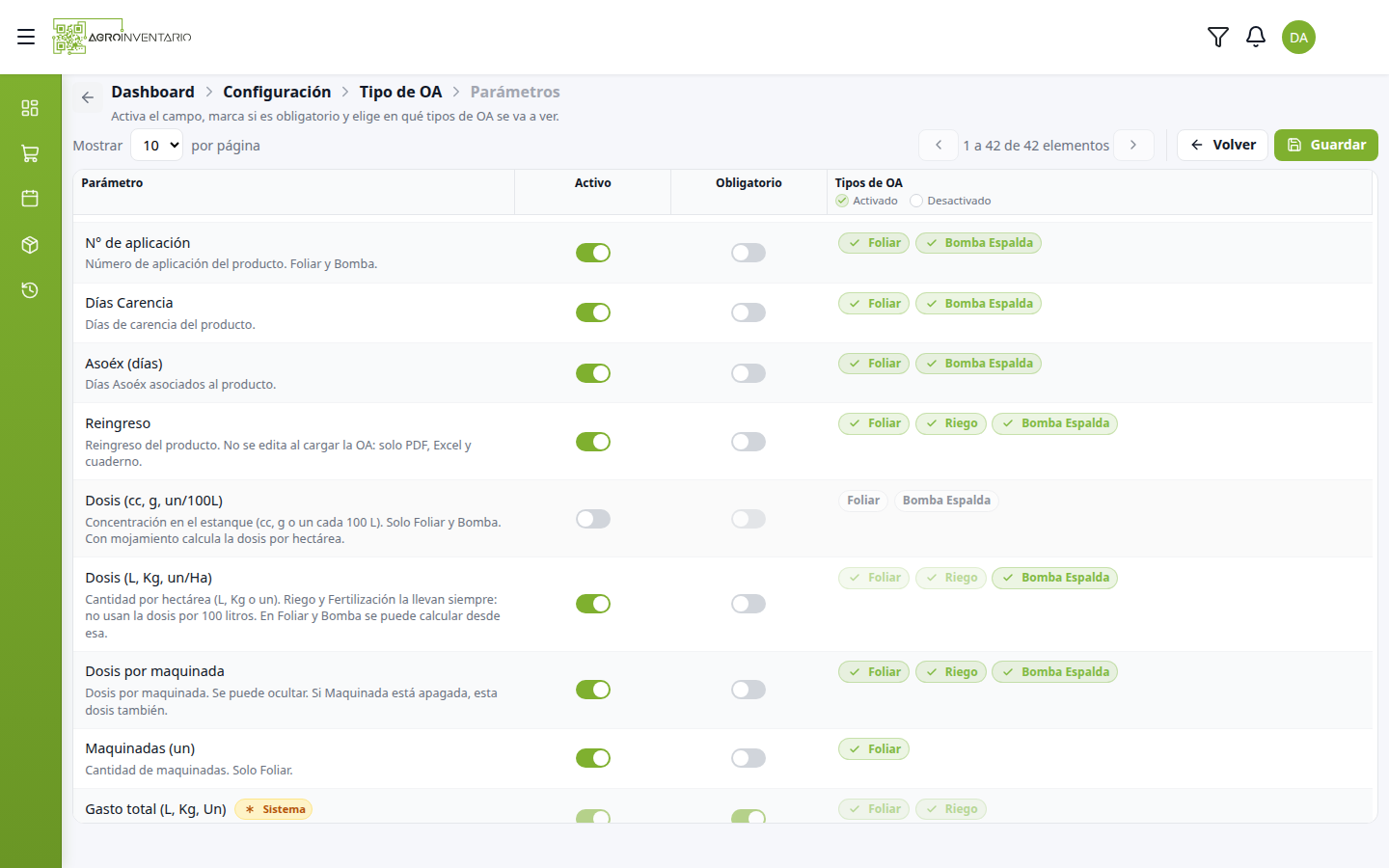Image resolution: width=1389 pixels, height=868 pixels.
Task: Click the Obligatorio column header
Action: (x=749, y=182)
